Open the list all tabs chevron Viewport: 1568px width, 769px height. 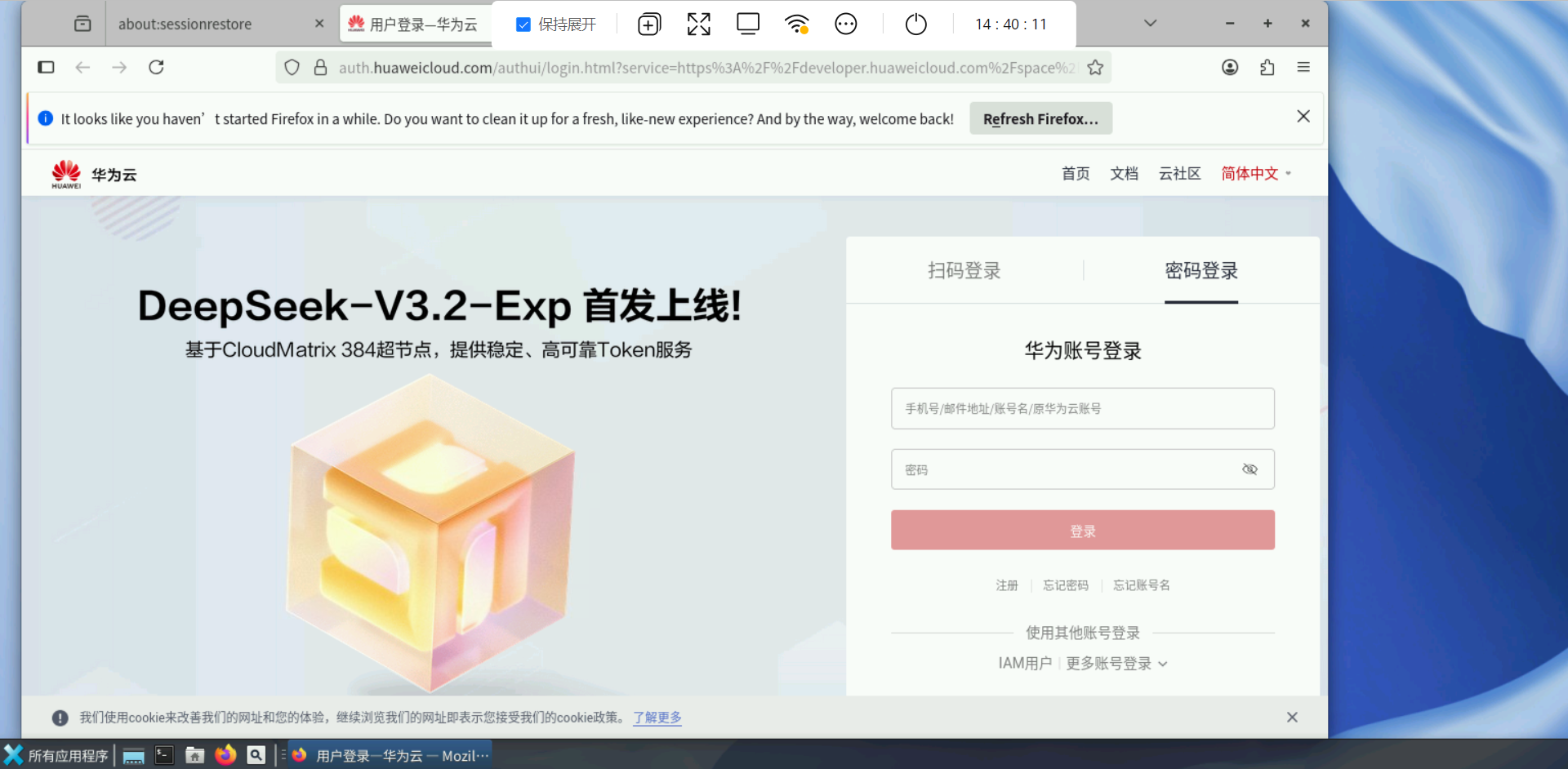[x=1150, y=24]
